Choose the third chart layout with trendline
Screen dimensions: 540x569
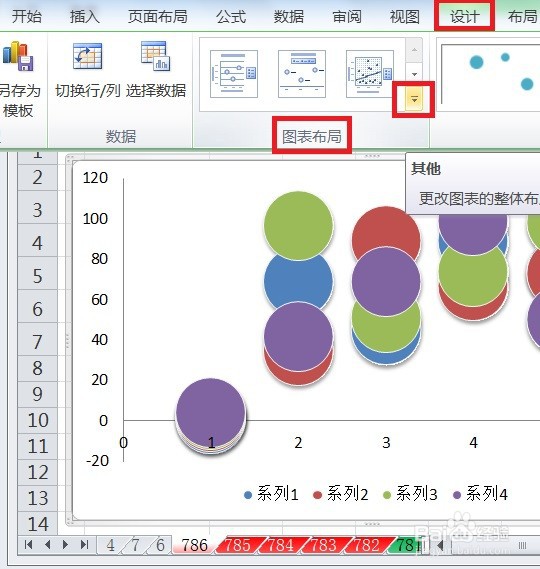tap(370, 74)
